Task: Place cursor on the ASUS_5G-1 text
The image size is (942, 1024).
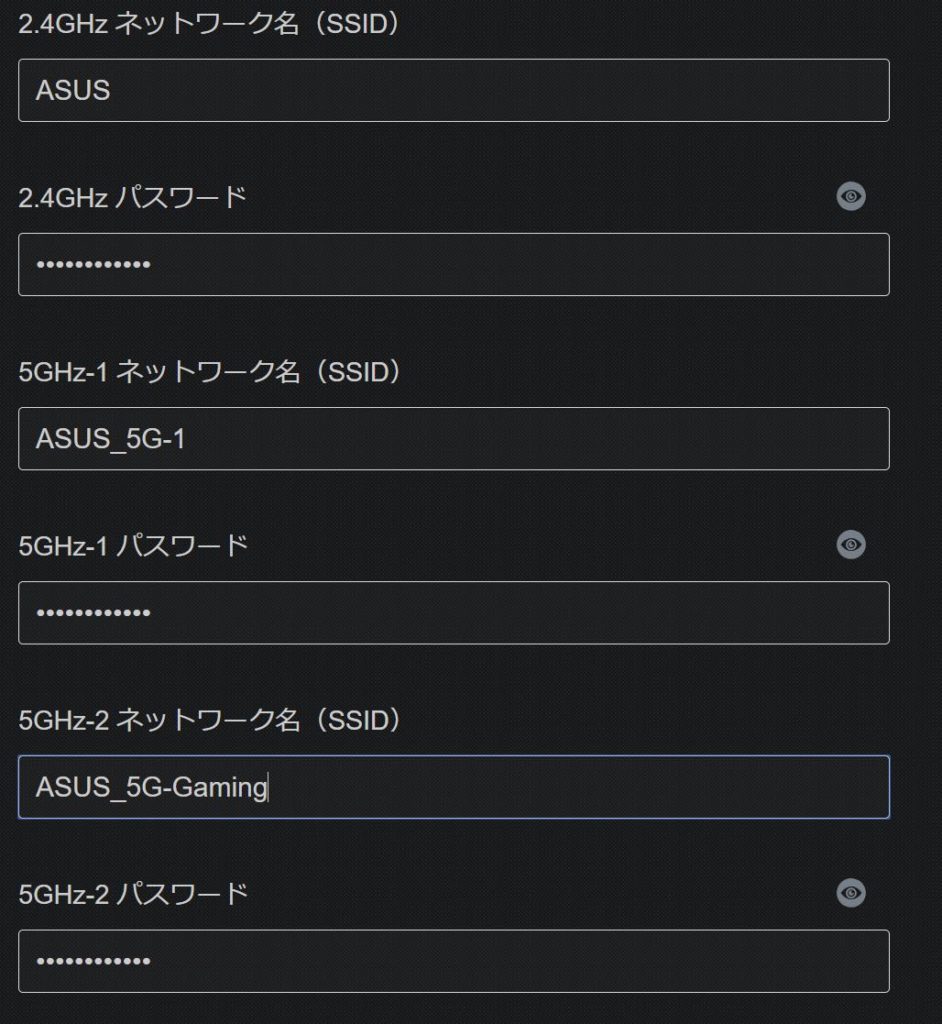Action: [110, 439]
